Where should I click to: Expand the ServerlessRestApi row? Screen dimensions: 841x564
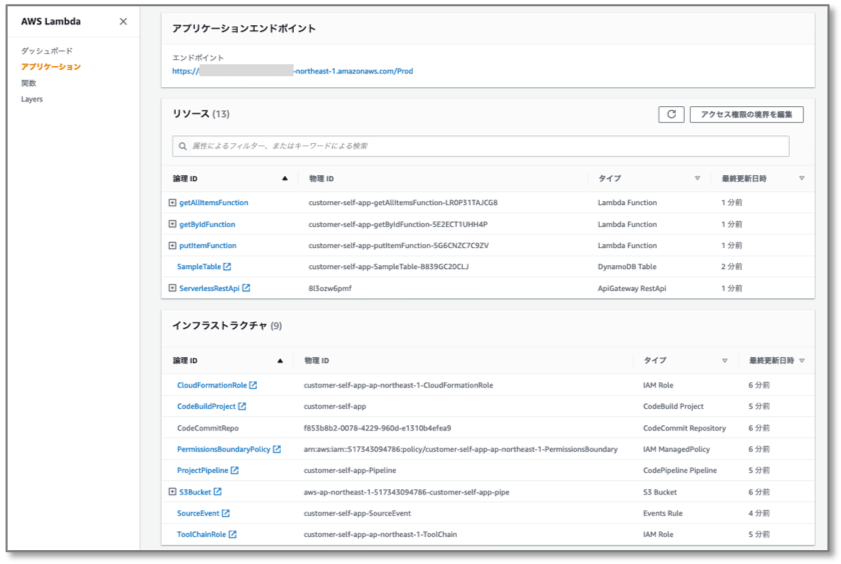[172, 288]
